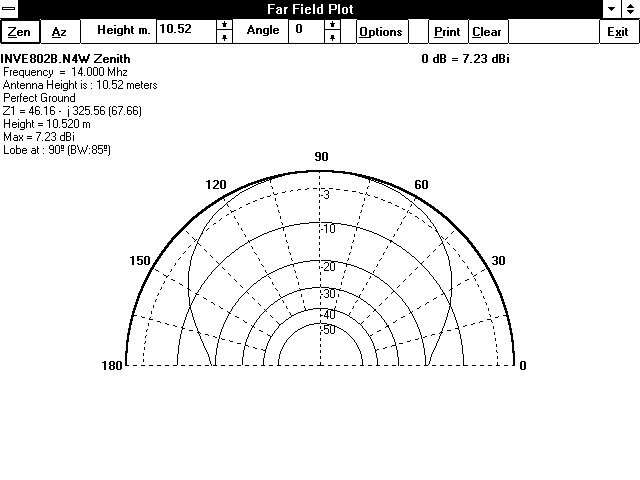Click the -10 dB ring label
The width and height of the screenshot is (640, 480).
click(329, 229)
